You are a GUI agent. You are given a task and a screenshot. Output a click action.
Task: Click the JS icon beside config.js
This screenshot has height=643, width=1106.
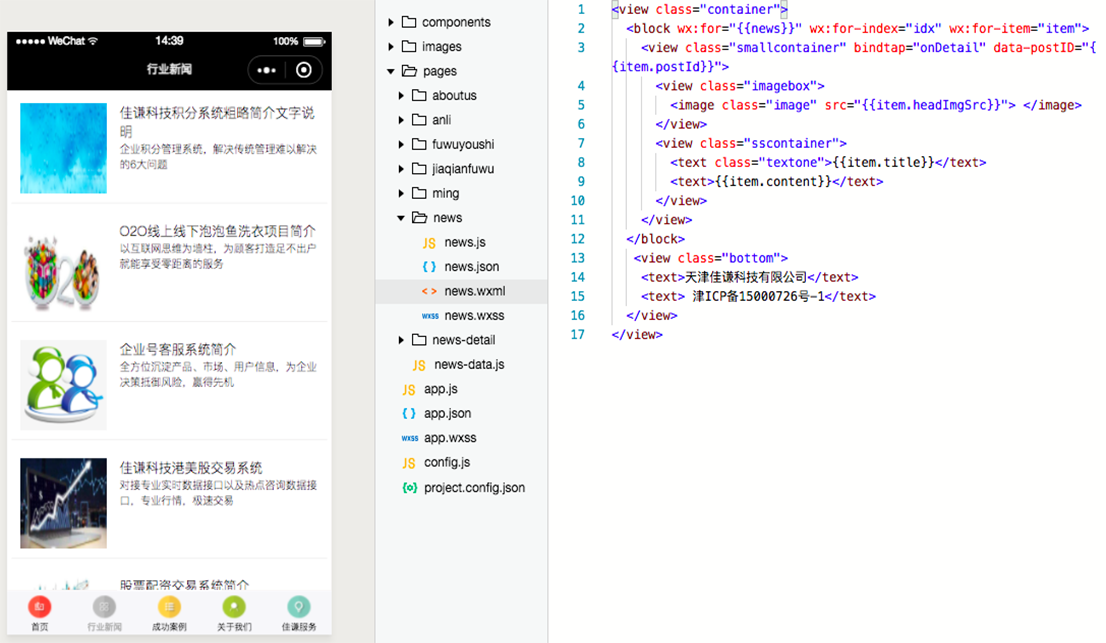[408, 463]
